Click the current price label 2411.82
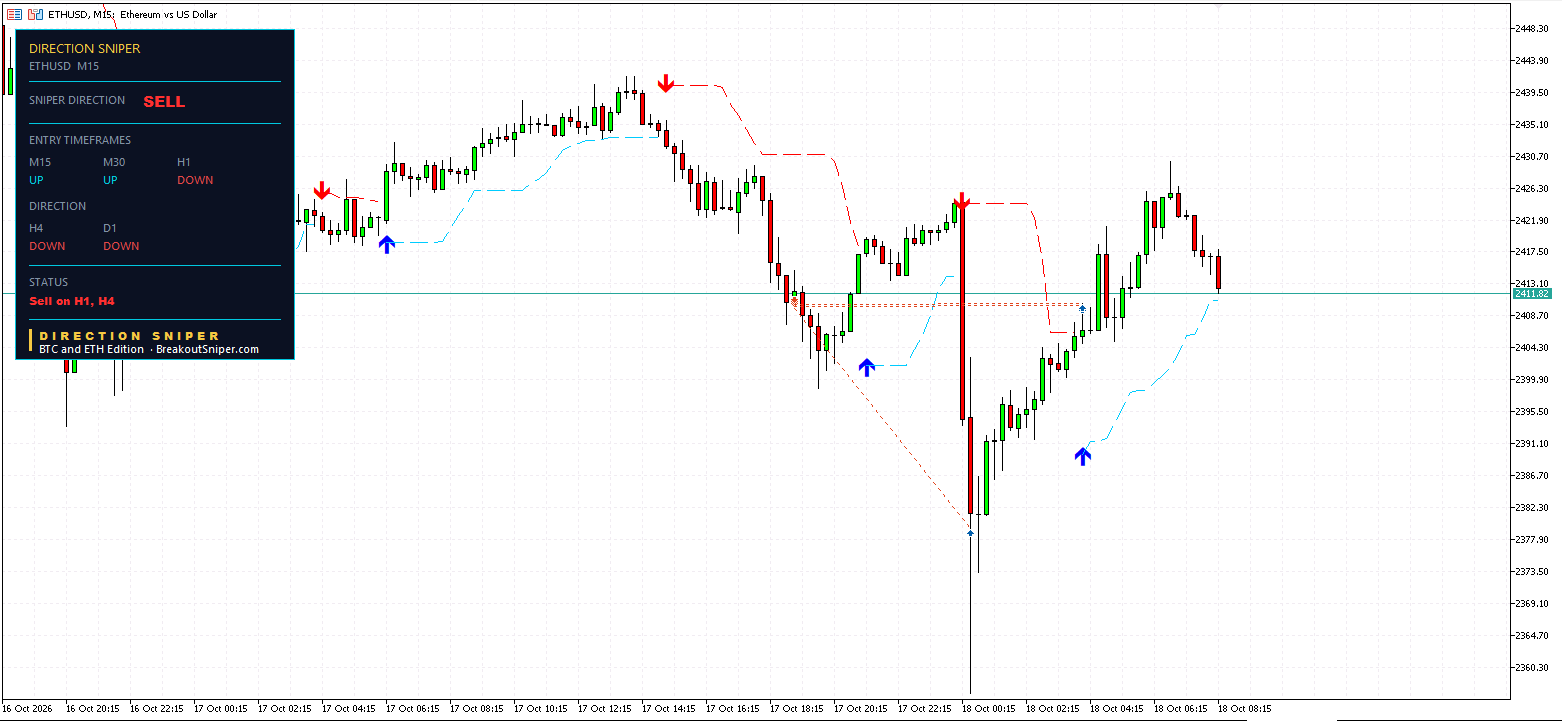This screenshot has height=721, width=1562. tap(1532, 293)
